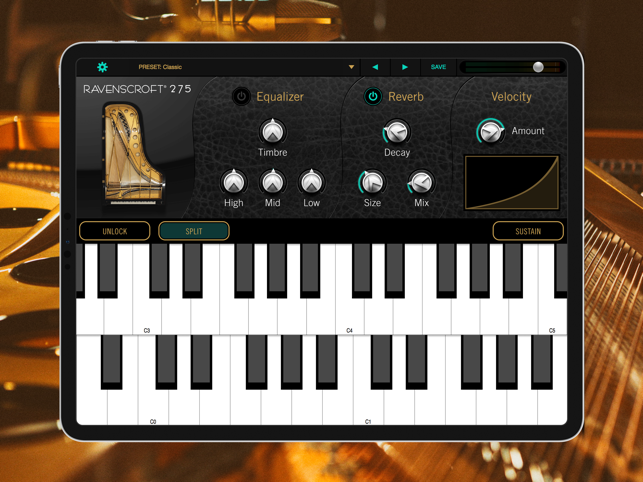Image resolution: width=643 pixels, height=482 pixels.
Task: Click the High equalizer knob
Action: point(233,182)
